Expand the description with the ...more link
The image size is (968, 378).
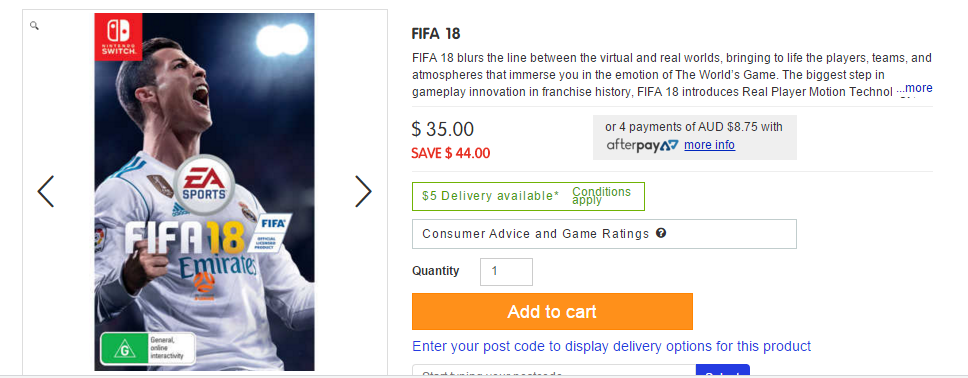(914, 88)
